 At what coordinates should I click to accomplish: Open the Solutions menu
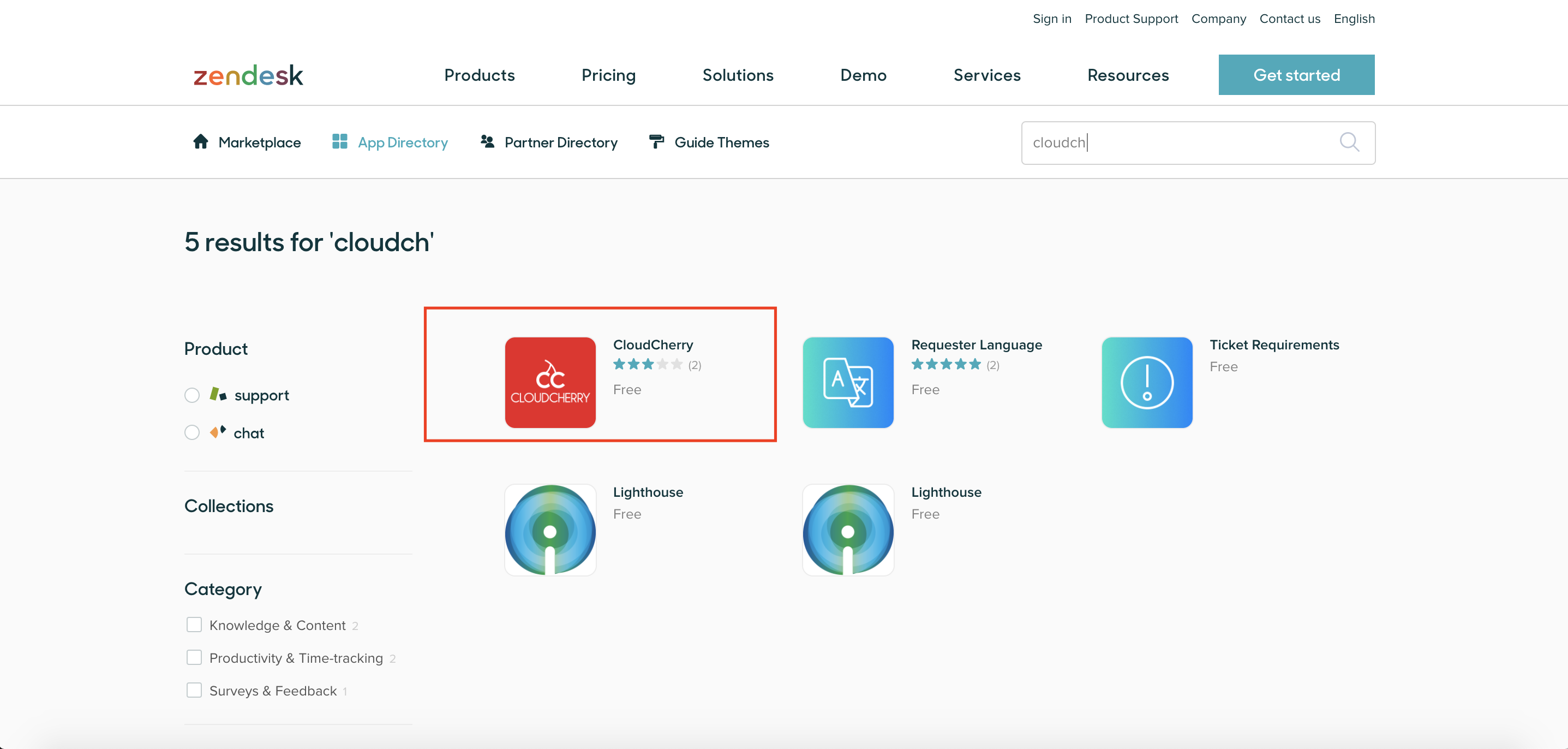click(x=738, y=75)
